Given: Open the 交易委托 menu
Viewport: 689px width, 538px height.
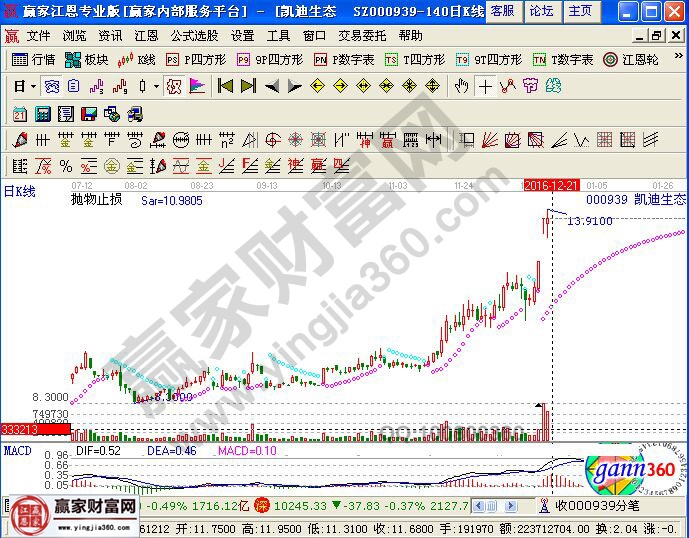Looking at the screenshot, I should (x=360, y=35).
